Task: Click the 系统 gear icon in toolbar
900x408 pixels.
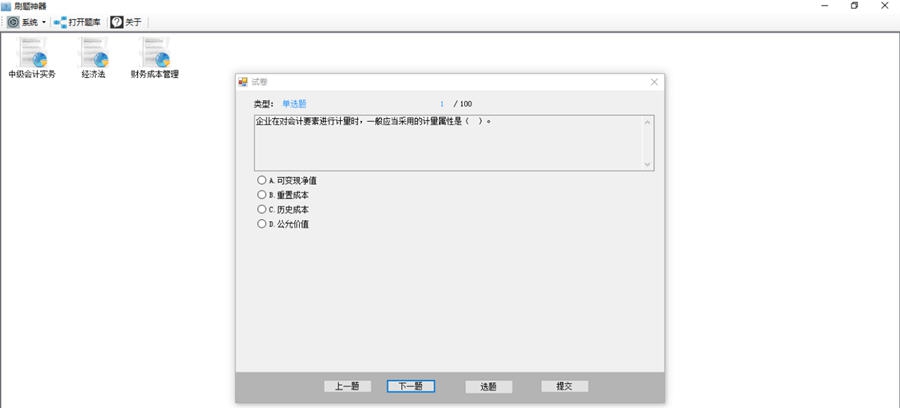Action: click(13, 22)
